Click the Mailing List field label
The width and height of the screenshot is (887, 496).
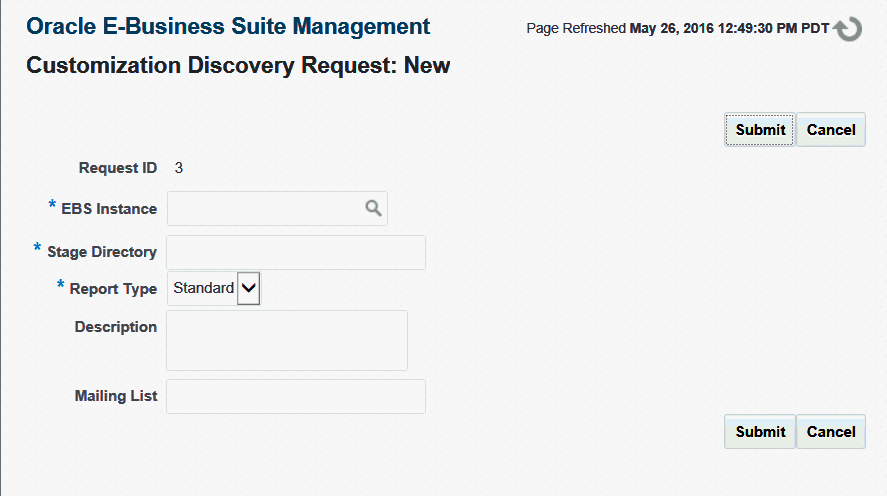point(116,396)
